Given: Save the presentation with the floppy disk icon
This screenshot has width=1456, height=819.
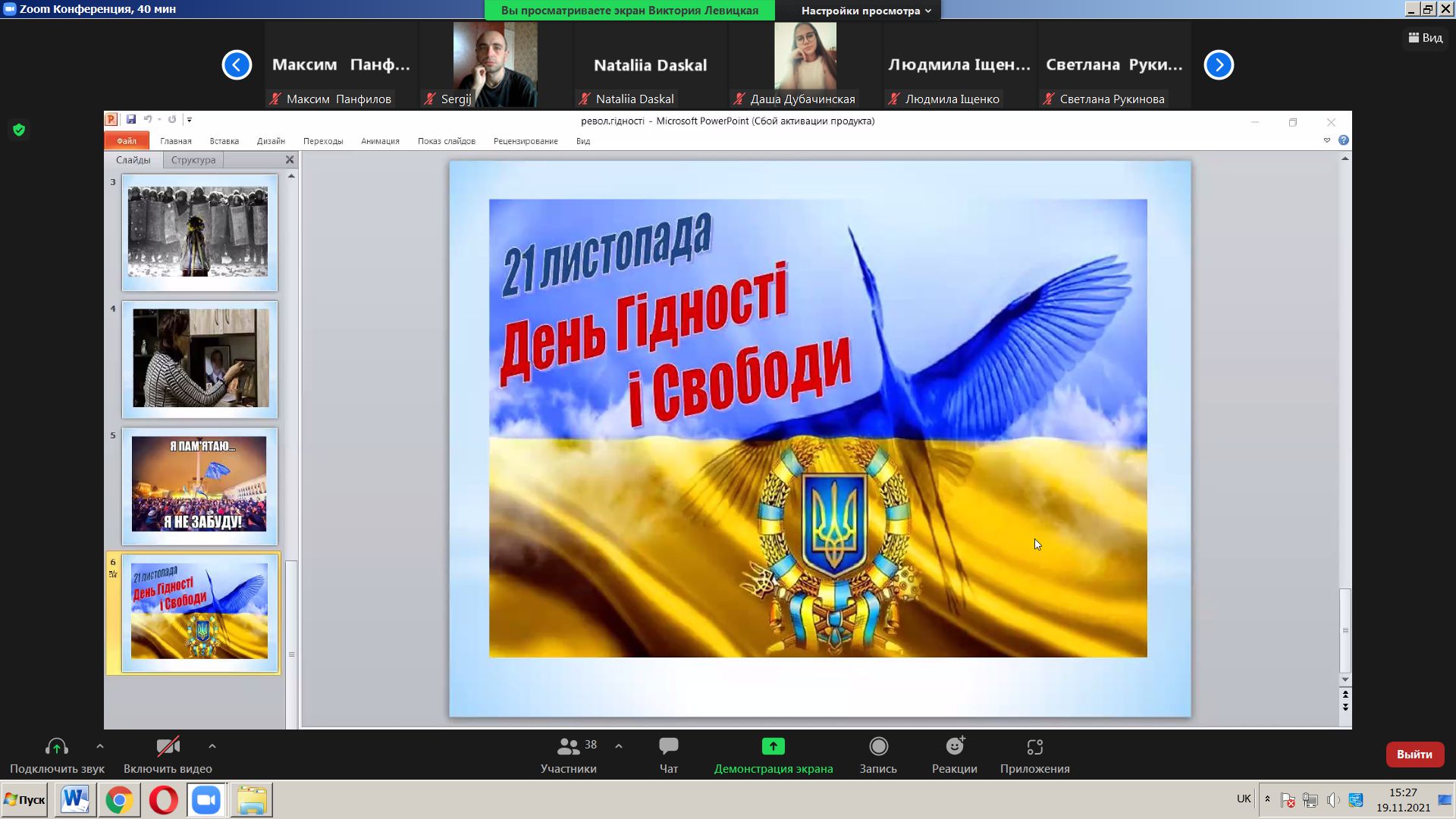Looking at the screenshot, I should point(131,119).
